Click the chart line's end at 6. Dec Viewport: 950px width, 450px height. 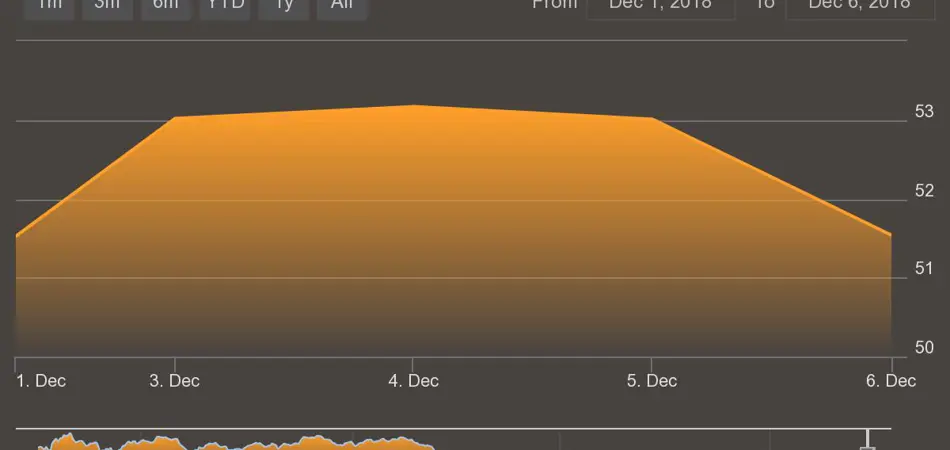(890, 235)
